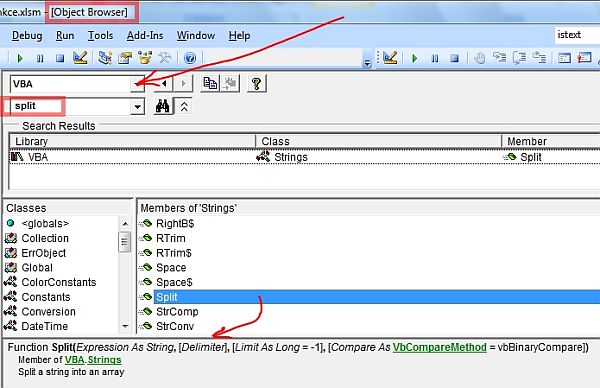Click Go Forward arrow in Object Browser
The image size is (600, 388).
click(x=183, y=83)
